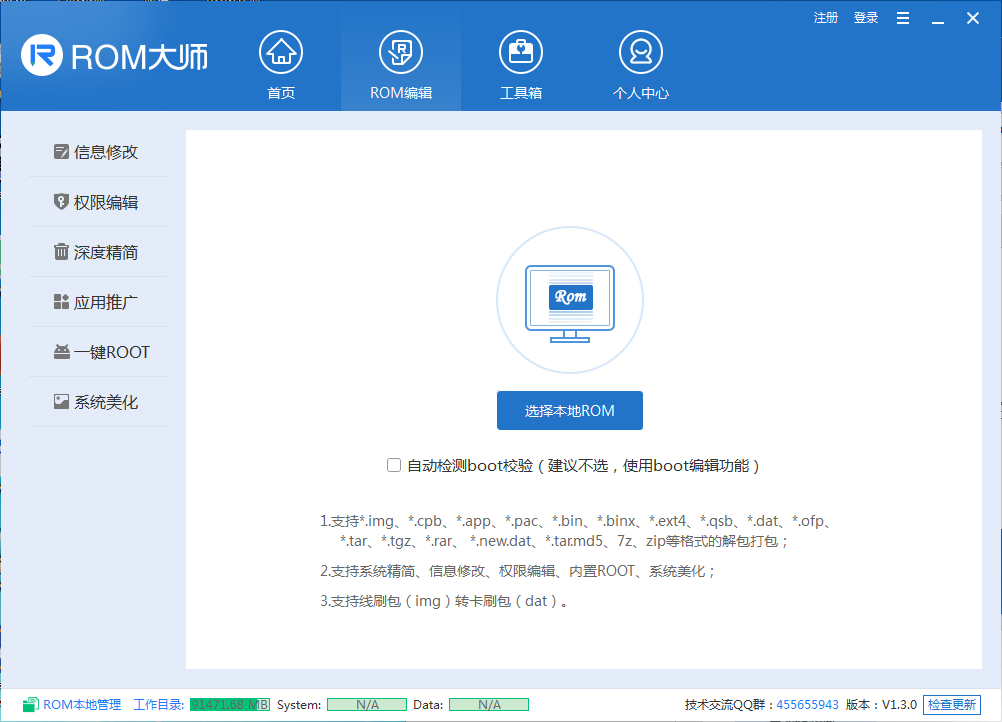Click the 一键ROOT android icon
Screen dimensions: 1002x722
coord(61,351)
